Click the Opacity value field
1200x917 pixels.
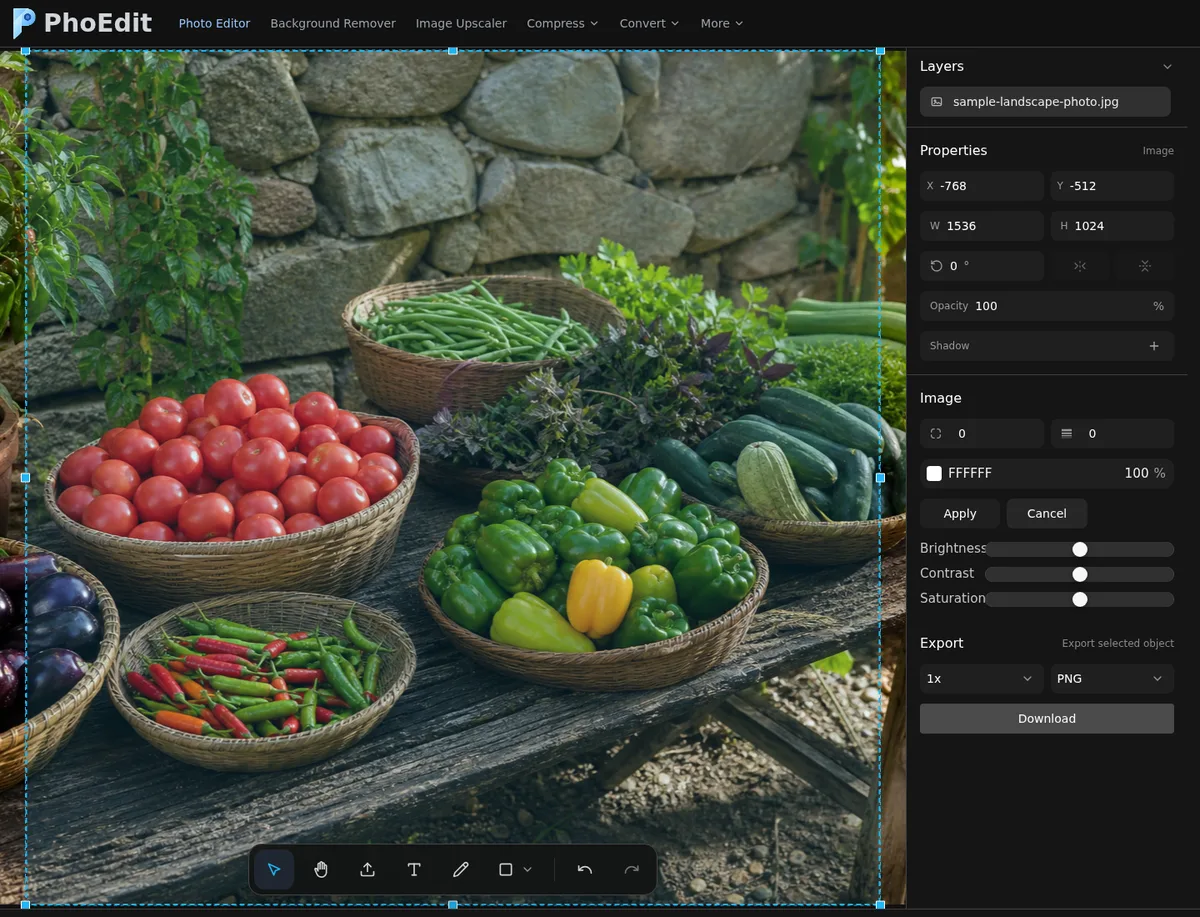click(x=1047, y=306)
